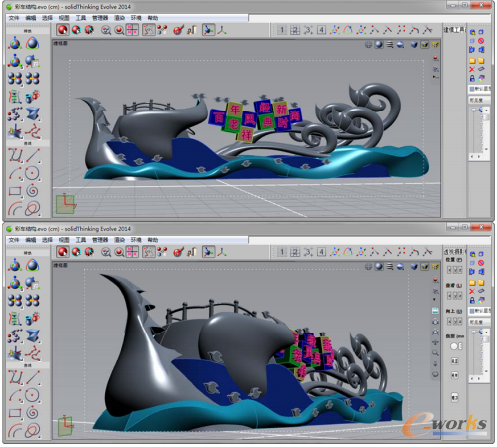
Task: Select the arc tool in bottom window palette
Action: [15, 395]
